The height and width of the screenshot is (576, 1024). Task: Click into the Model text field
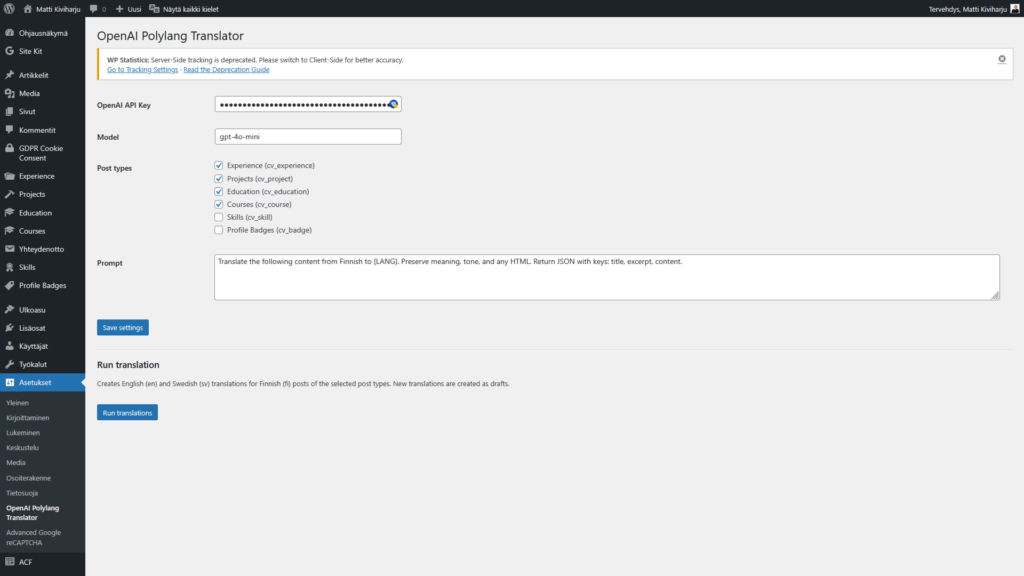coord(308,137)
